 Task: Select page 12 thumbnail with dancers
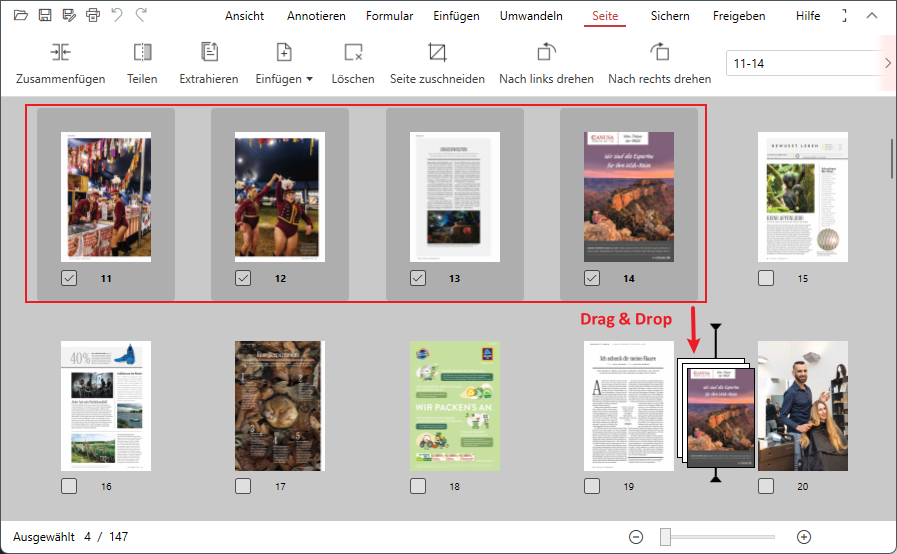pyautogui.click(x=280, y=197)
